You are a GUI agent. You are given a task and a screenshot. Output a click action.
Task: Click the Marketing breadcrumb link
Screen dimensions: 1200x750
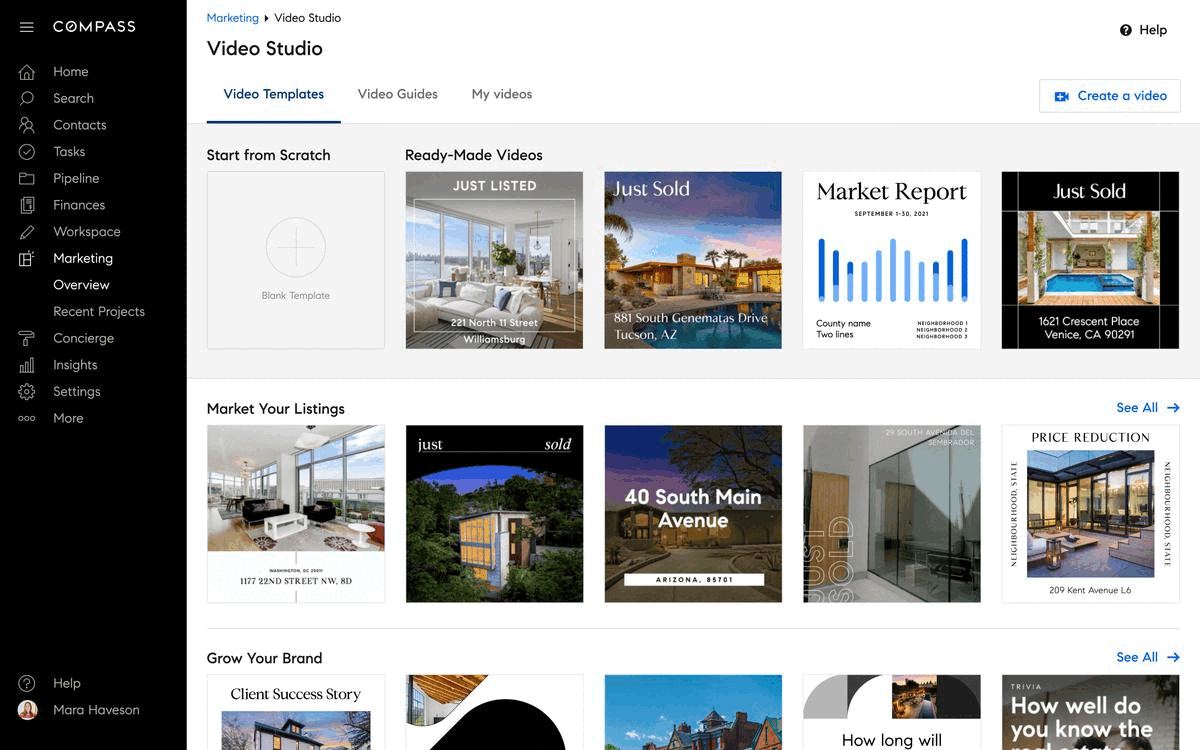click(x=233, y=18)
